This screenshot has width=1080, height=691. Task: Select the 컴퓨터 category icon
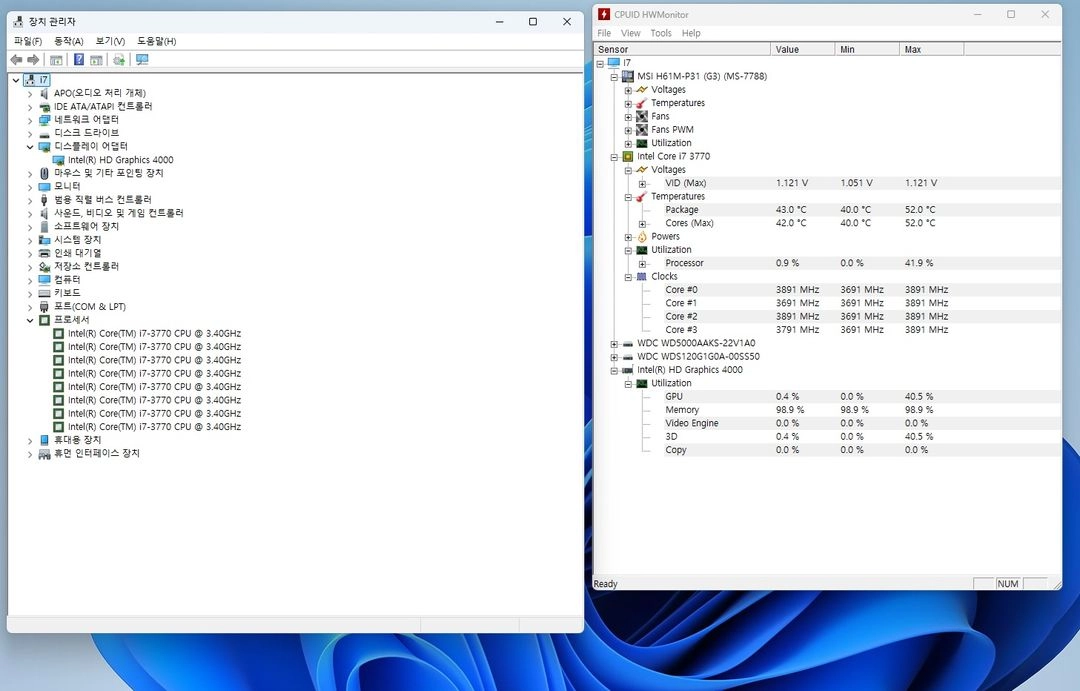pos(45,280)
